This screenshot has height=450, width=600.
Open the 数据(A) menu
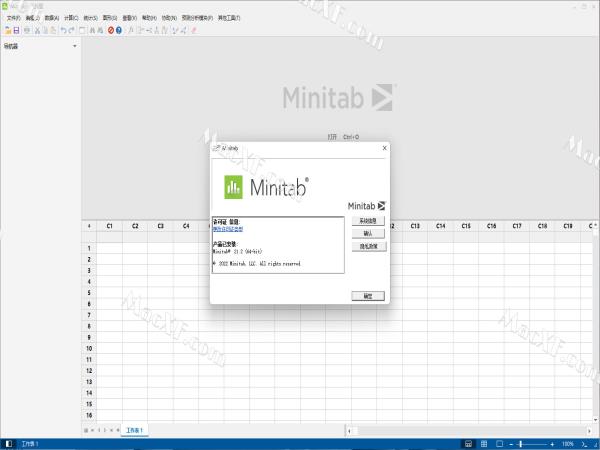52,18
